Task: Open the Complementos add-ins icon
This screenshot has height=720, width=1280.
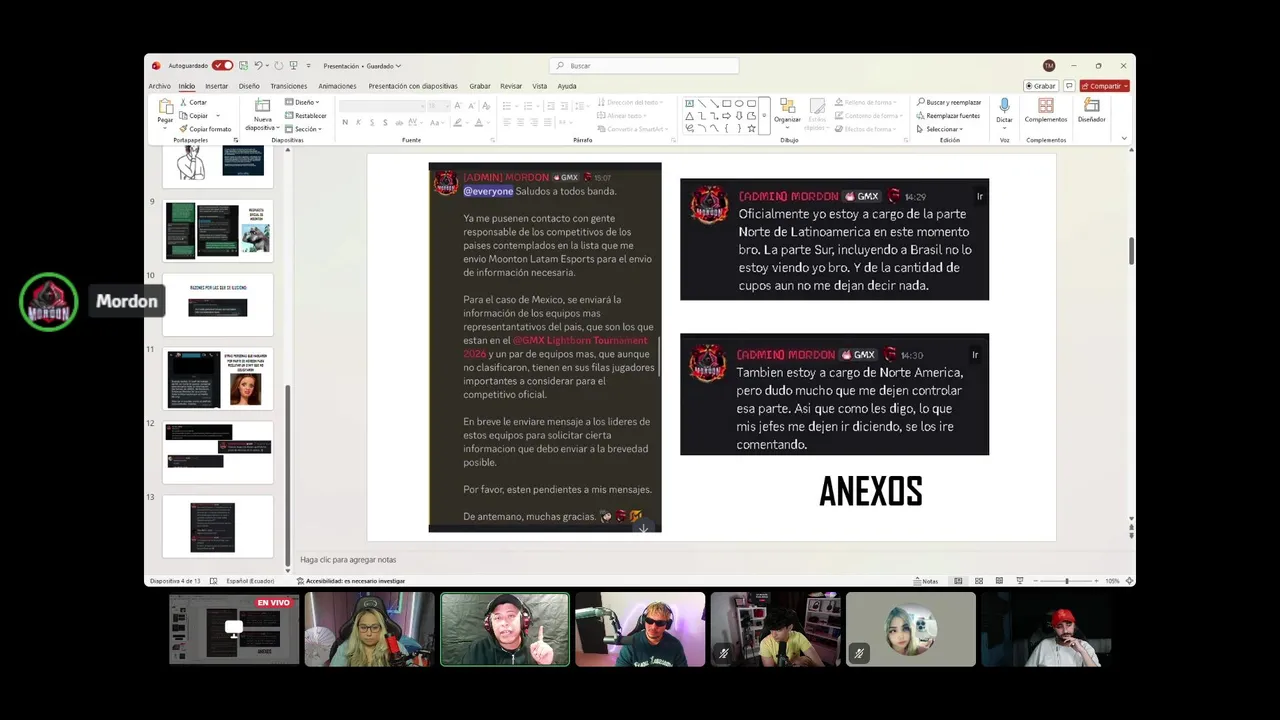Action: pyautogui.click(x=1046, y=106)
